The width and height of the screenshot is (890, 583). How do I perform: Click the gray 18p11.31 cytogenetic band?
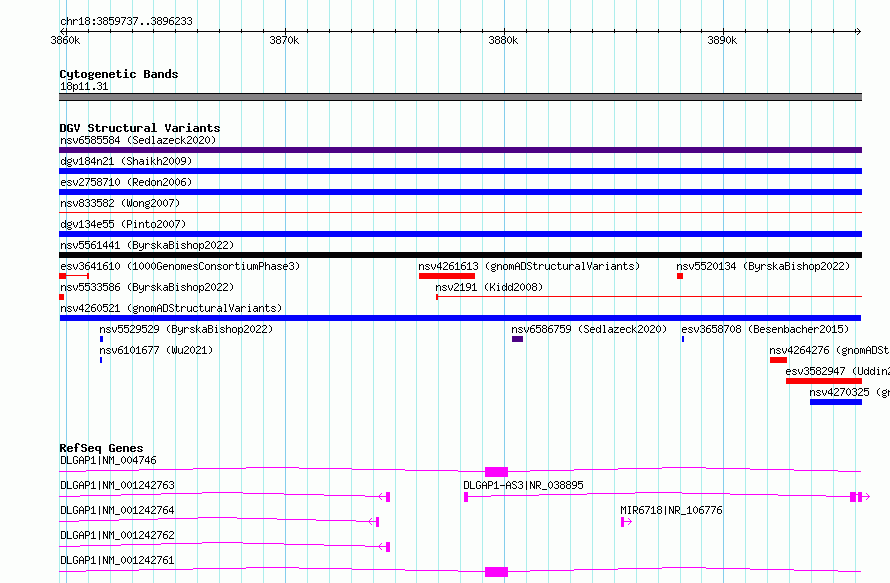point(460,97)
